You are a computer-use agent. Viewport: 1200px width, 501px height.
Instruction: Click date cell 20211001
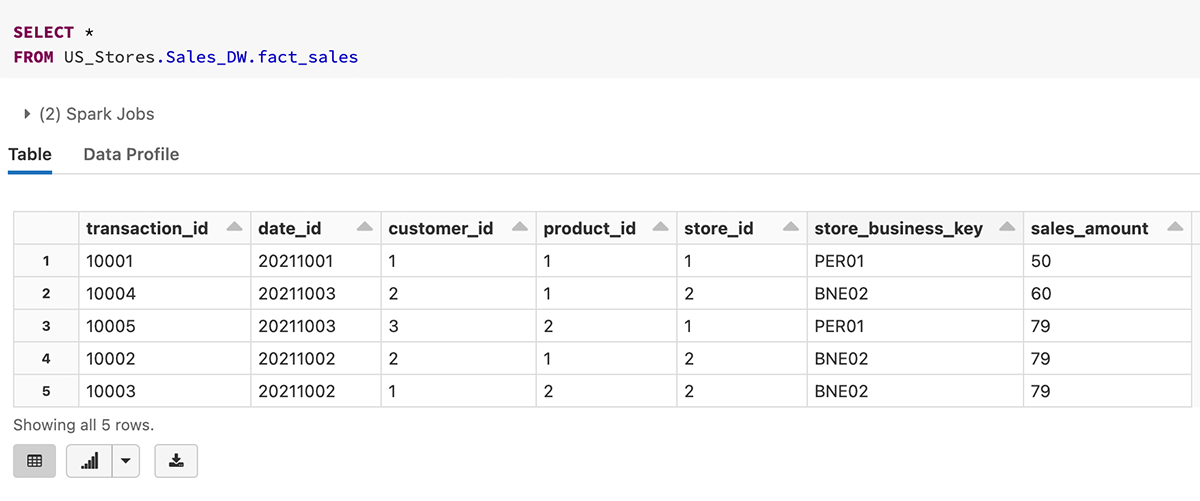pos(296,261)
